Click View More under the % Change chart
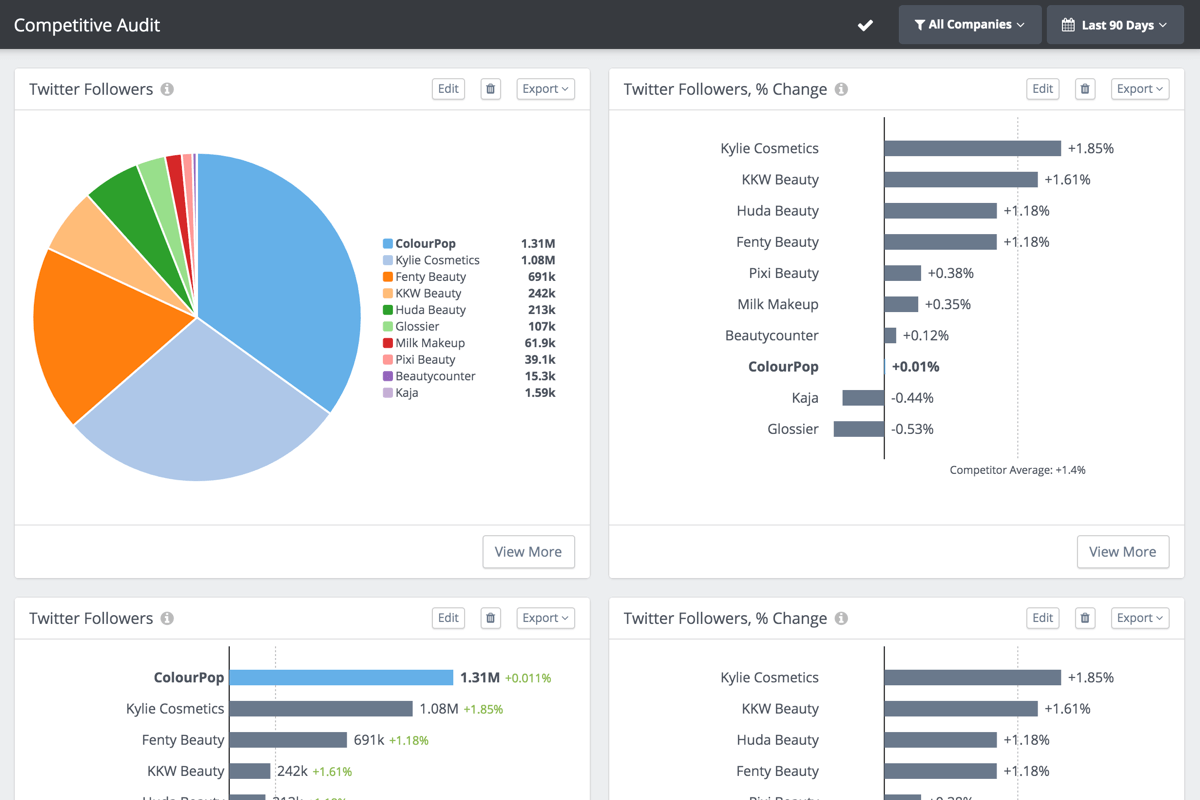This screenshot has height=800, width=1200. [x=1123, y=551]
